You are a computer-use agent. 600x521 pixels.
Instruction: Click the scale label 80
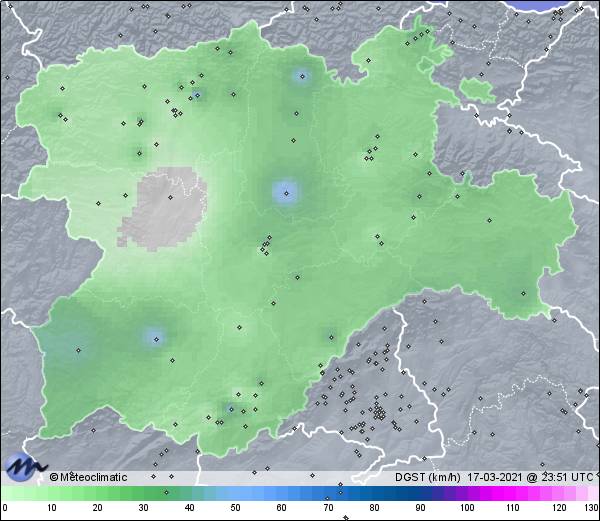374,508
